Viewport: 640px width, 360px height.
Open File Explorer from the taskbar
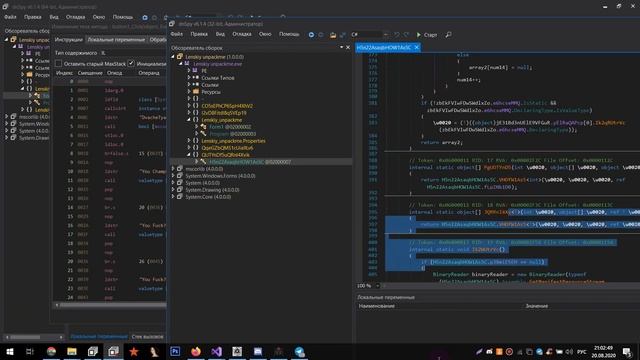pyautogui.click(x=72, y=351)
